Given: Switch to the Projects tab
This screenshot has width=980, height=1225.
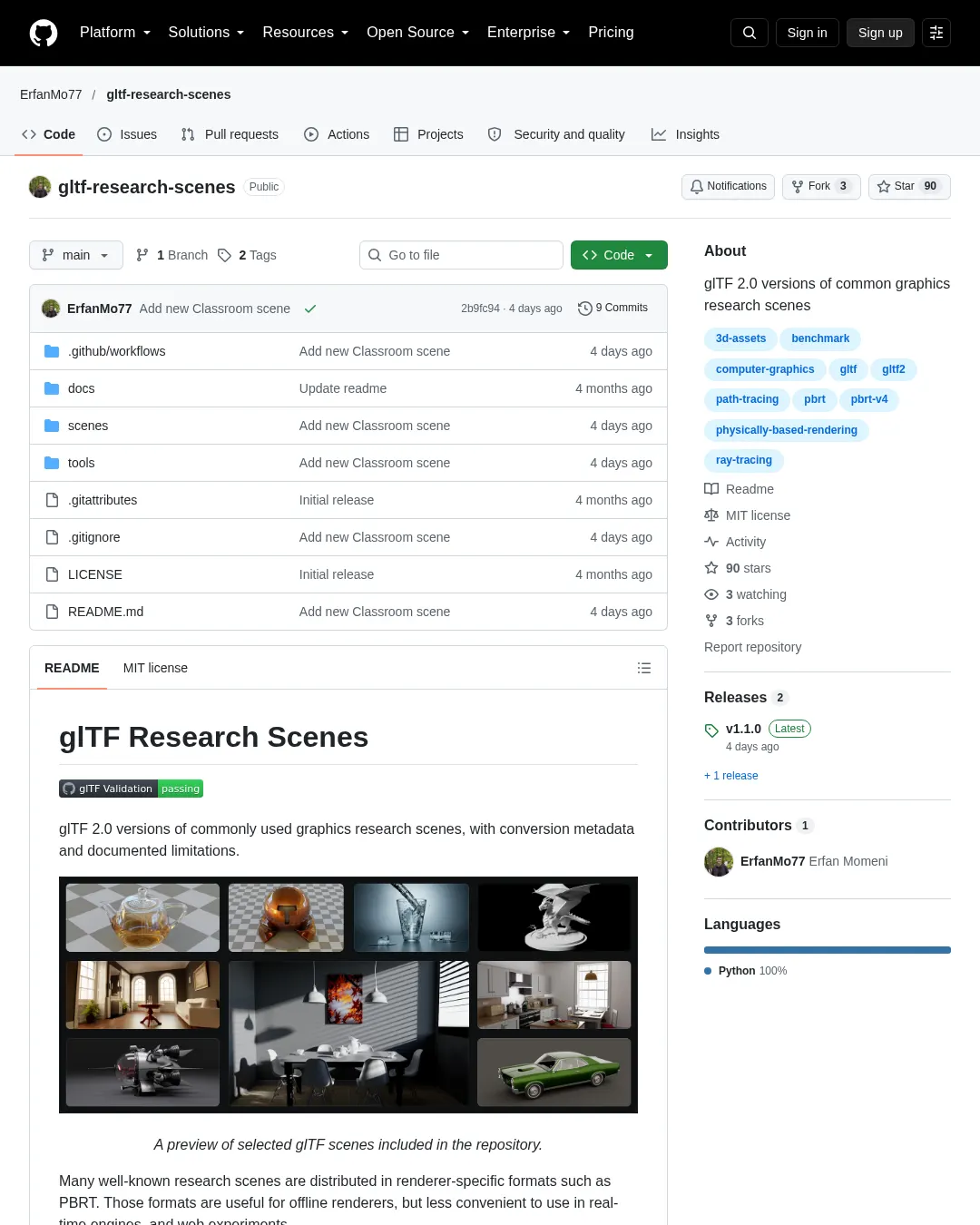Looking at the screenshot, I should click(x=428, y=134).
